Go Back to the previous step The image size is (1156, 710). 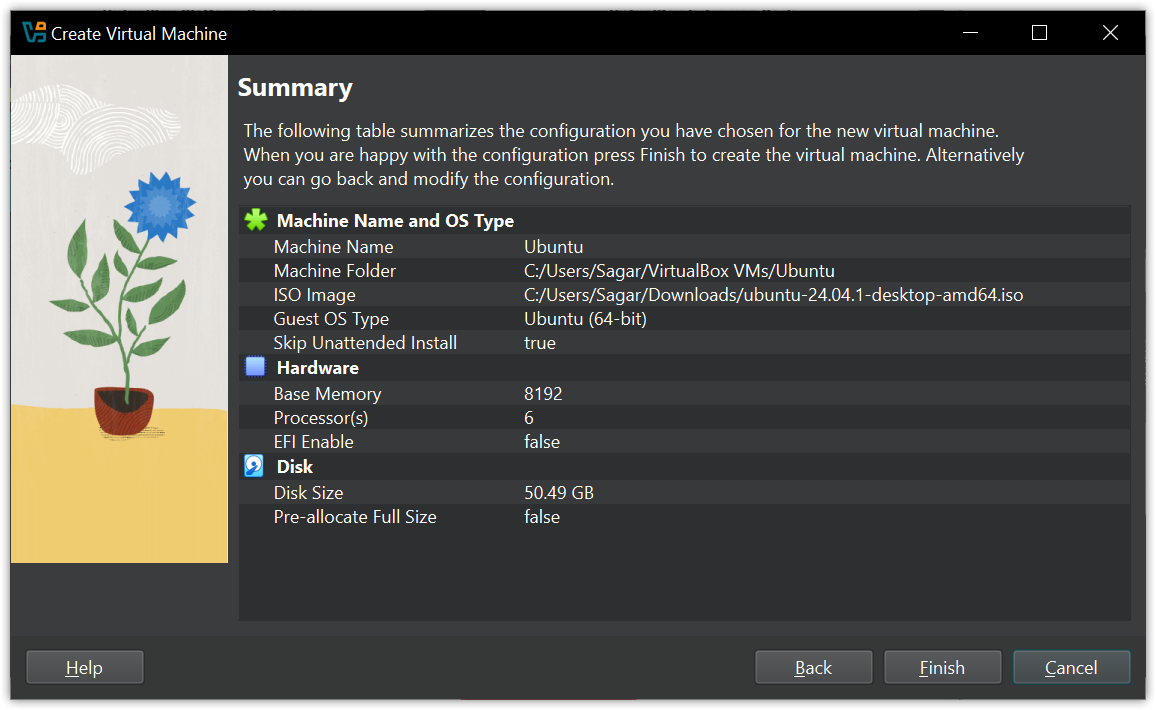tap(813, 667)
